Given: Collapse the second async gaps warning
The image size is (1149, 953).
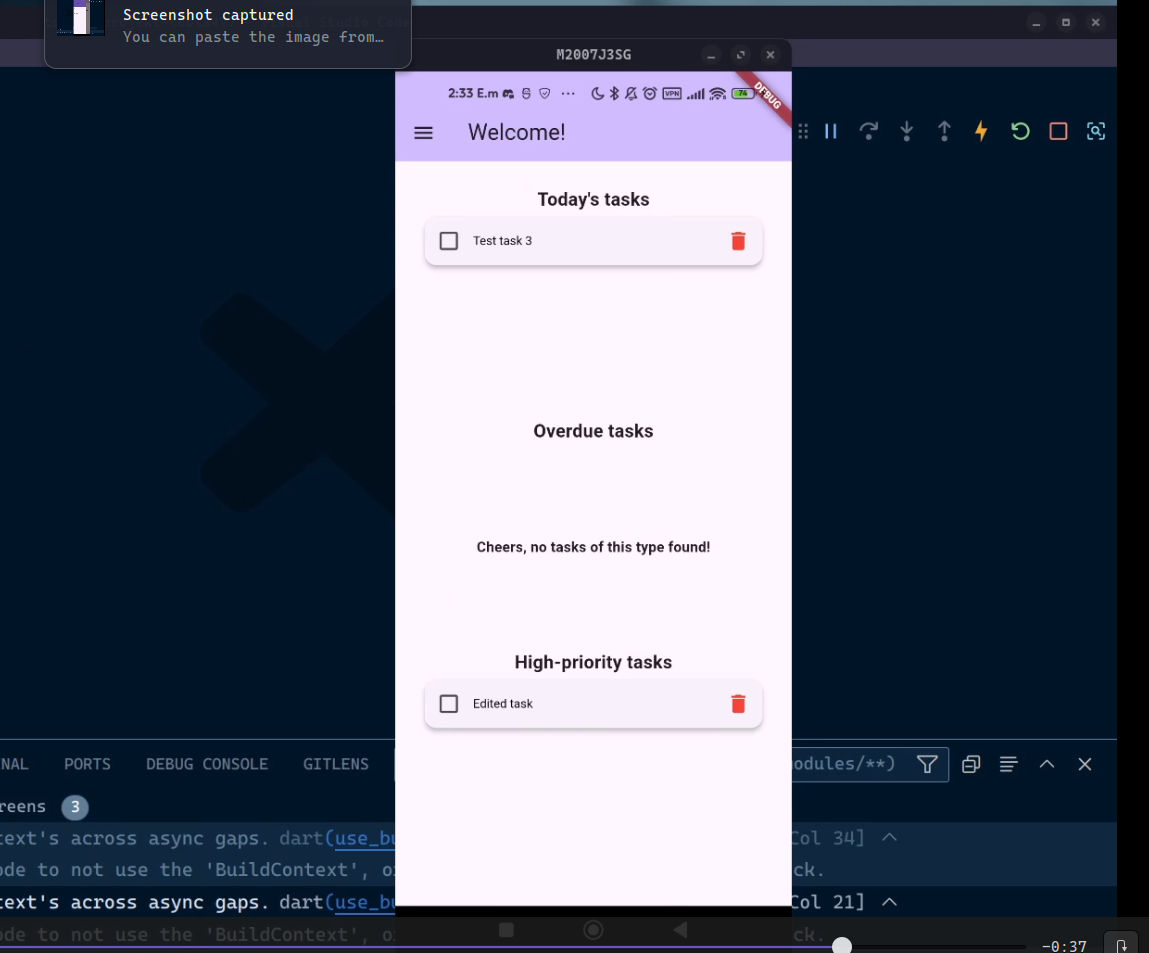Looking at the screenshot, I should [889, 902].
